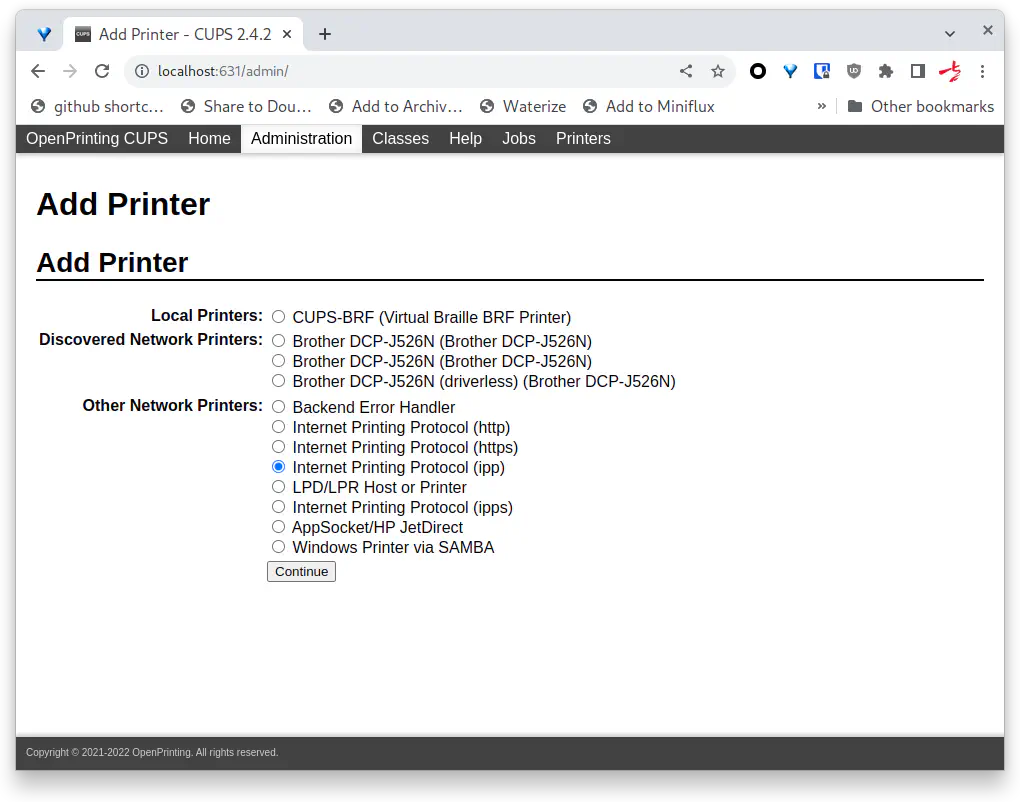Open the Jobs page in CUPS
This screenshot has width=1020, height=802.
pos(518,139)
